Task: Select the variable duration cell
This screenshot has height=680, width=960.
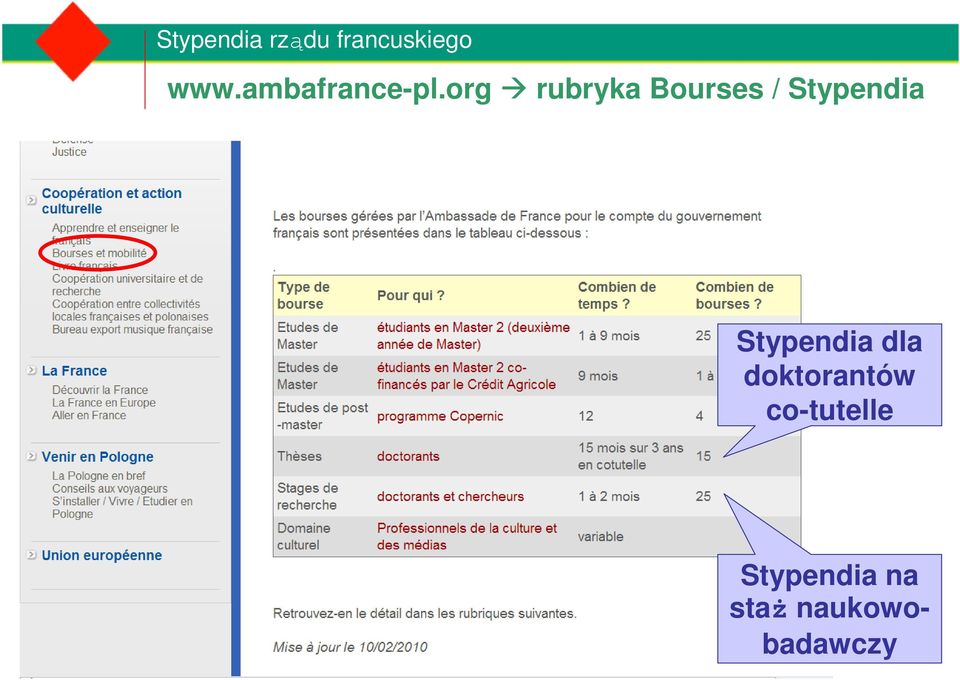Action: point(601,536)
